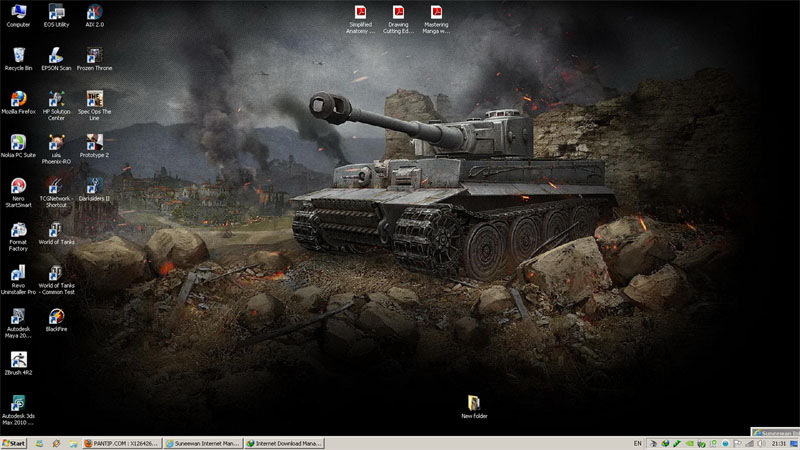Select the Darksiders II shortcut

[94, 189]
